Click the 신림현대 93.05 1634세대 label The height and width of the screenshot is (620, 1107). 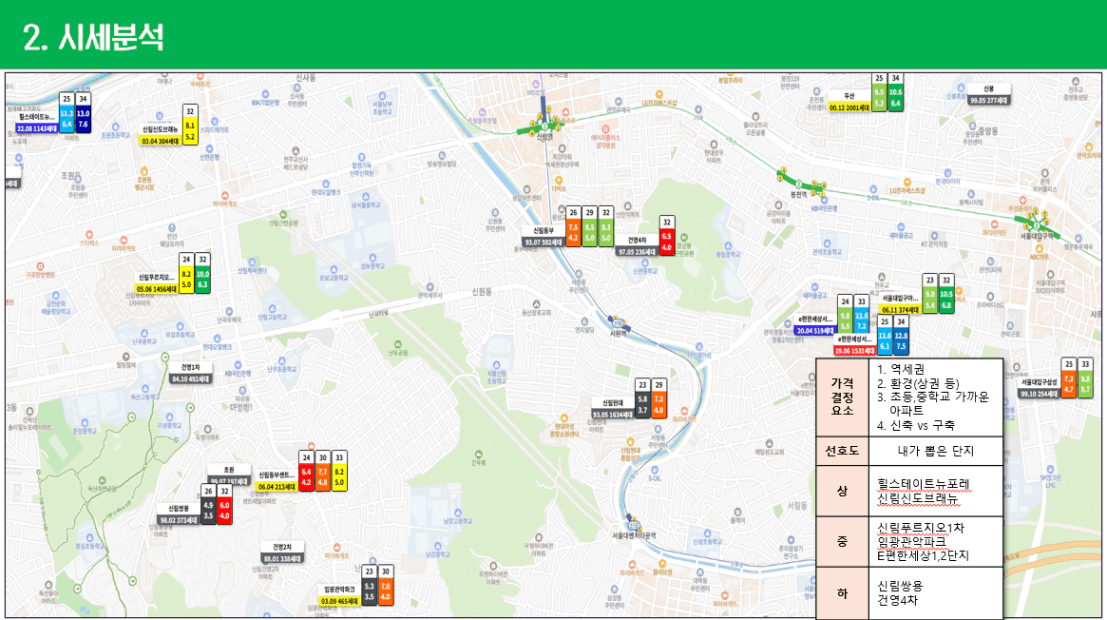pos(612,409)
